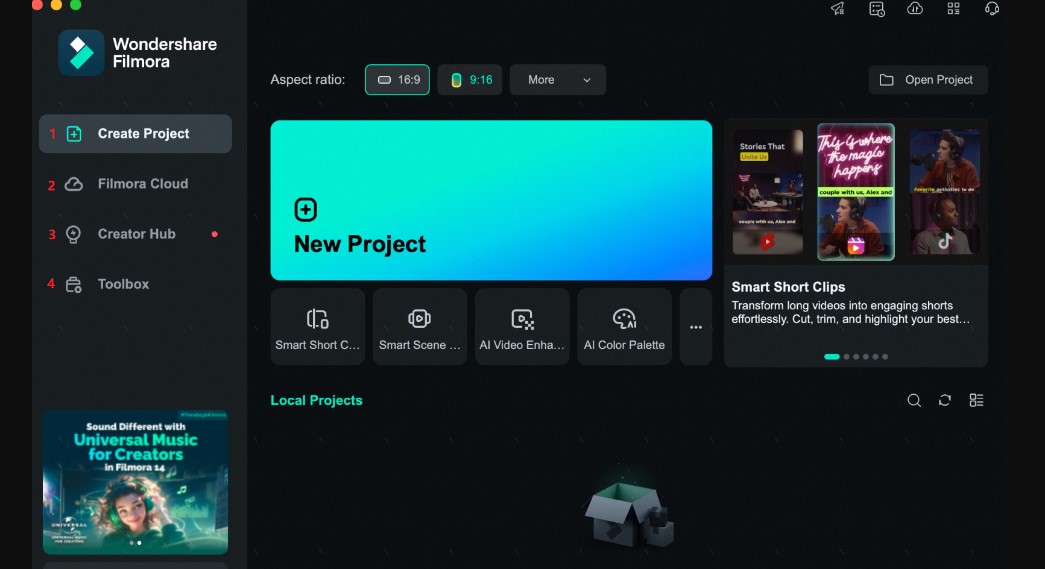Select the 16:9 aspect ratio
This screenshot has height=569, width=1045.
coord(397,80)
